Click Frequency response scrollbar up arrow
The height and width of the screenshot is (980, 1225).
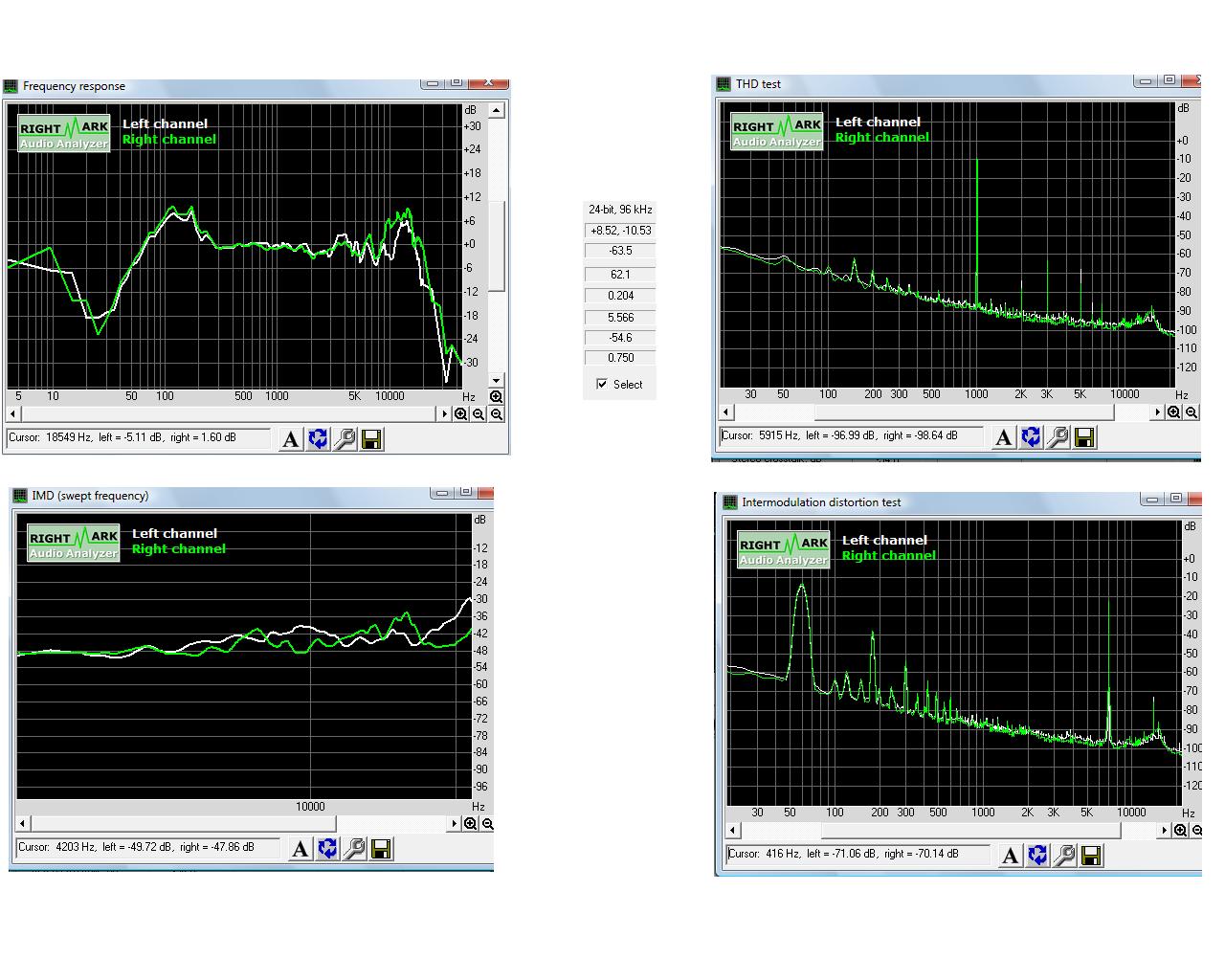[496, 111]
